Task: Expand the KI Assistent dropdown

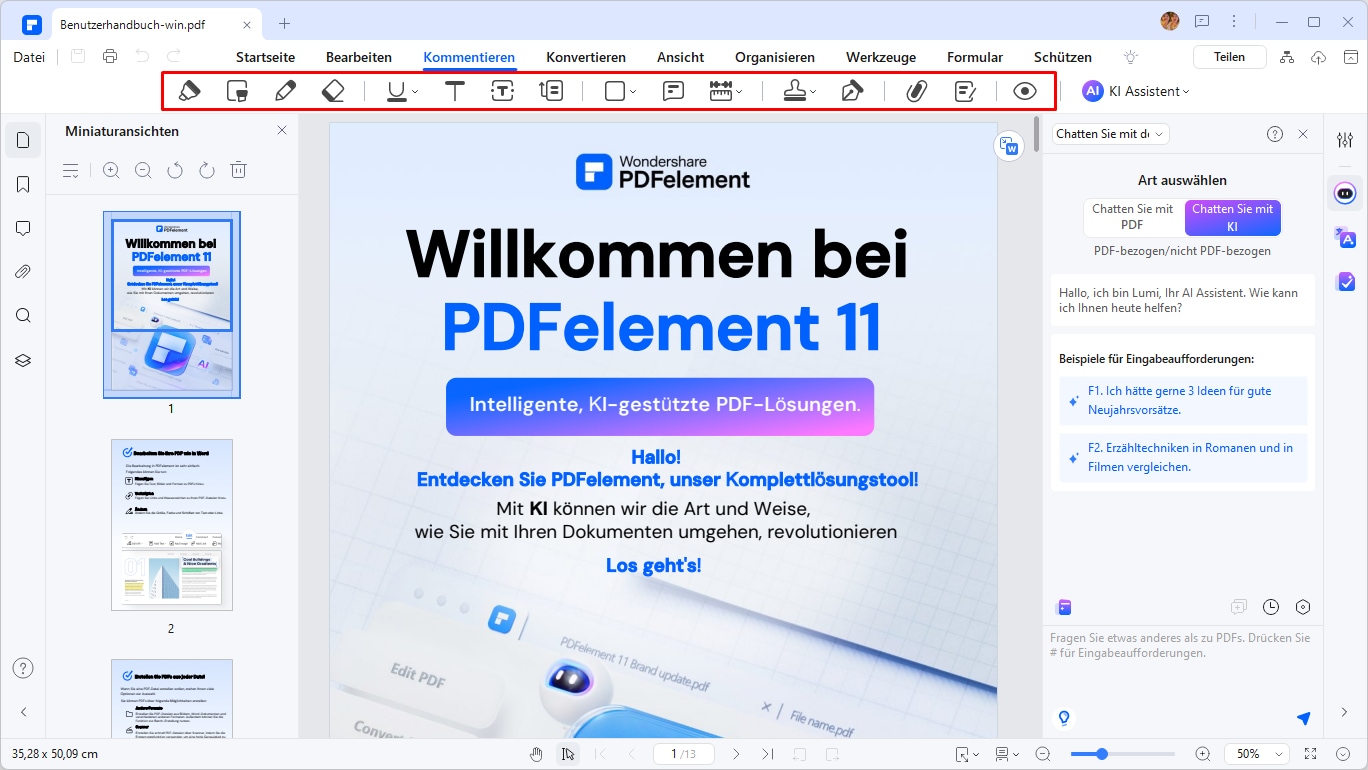Action: click(1186, 92)
